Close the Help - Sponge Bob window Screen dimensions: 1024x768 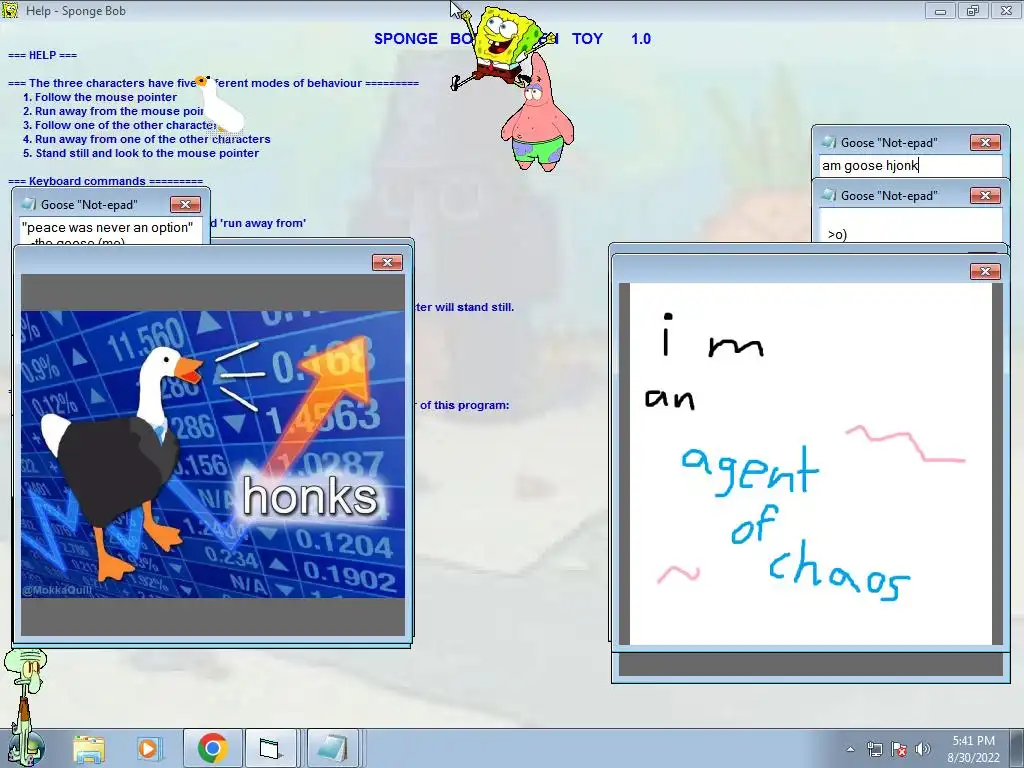tap(1006, 10)
